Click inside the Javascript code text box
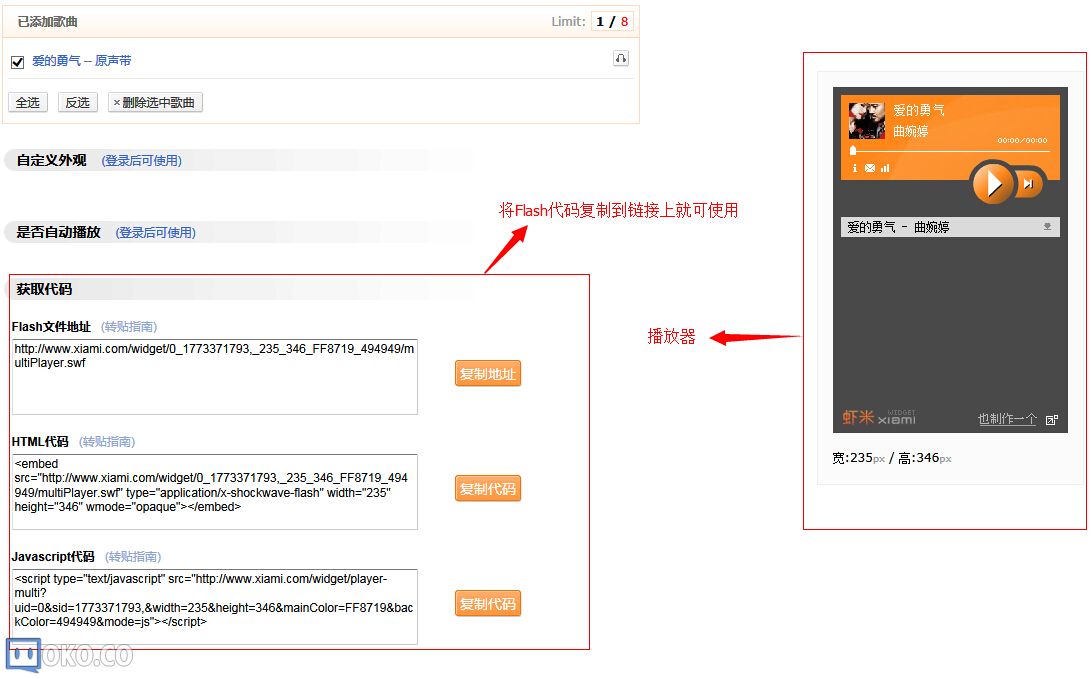This screenshot has height=679, width=1091. pos(215,607)
